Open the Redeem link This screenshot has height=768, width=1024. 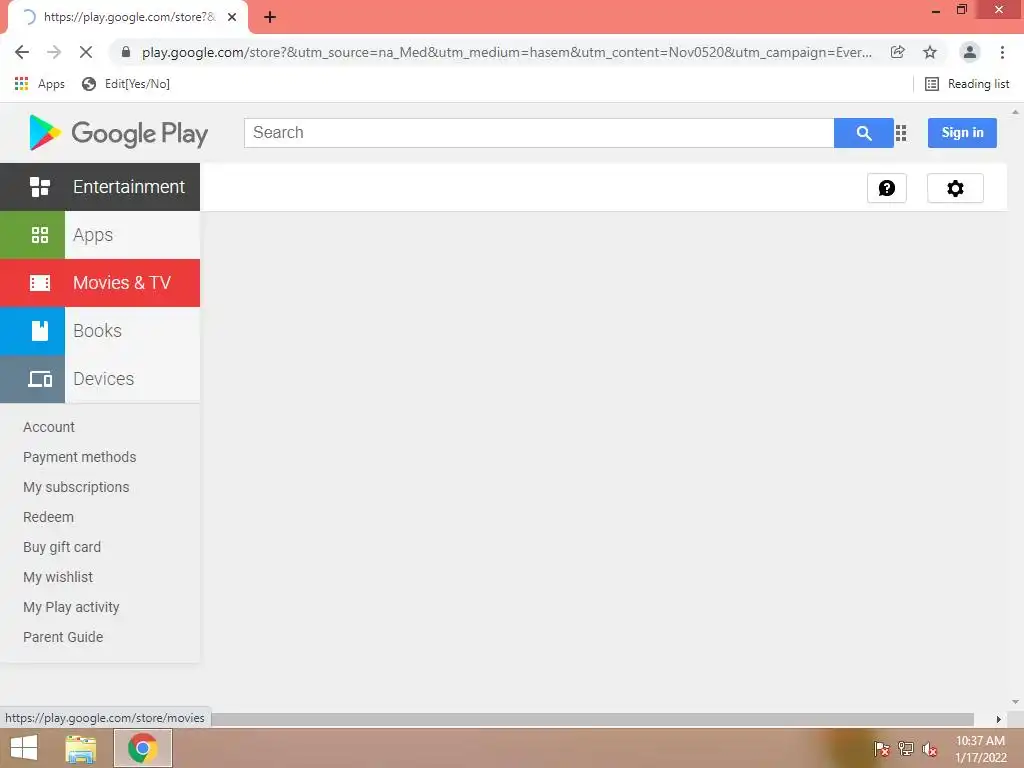point(48,517)
